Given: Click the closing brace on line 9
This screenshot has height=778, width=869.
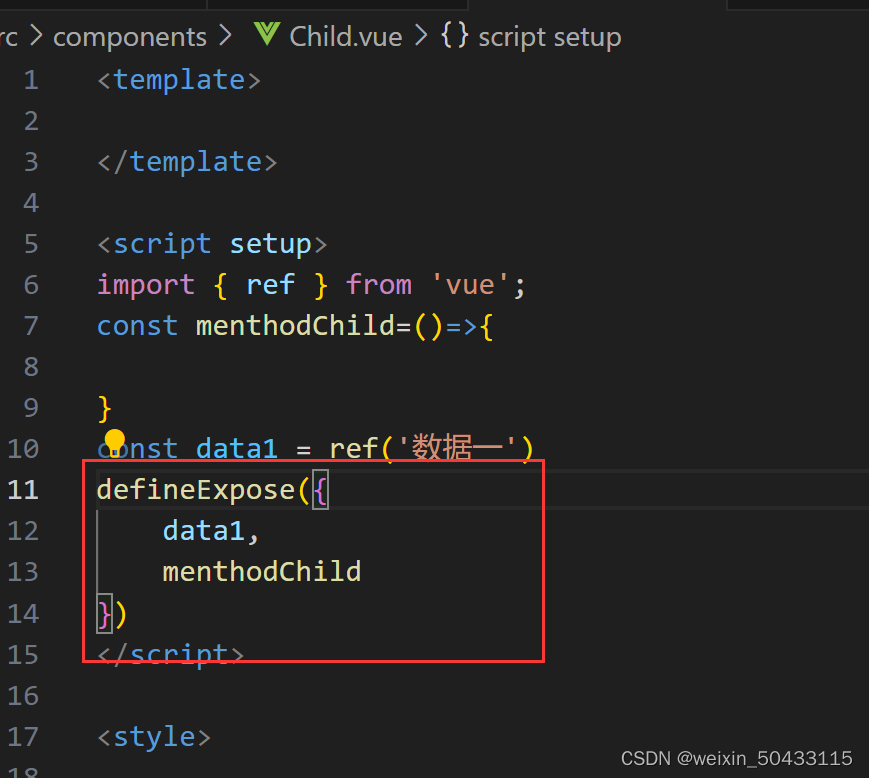Looking at the screenshot, I should (x=105, y=409).
